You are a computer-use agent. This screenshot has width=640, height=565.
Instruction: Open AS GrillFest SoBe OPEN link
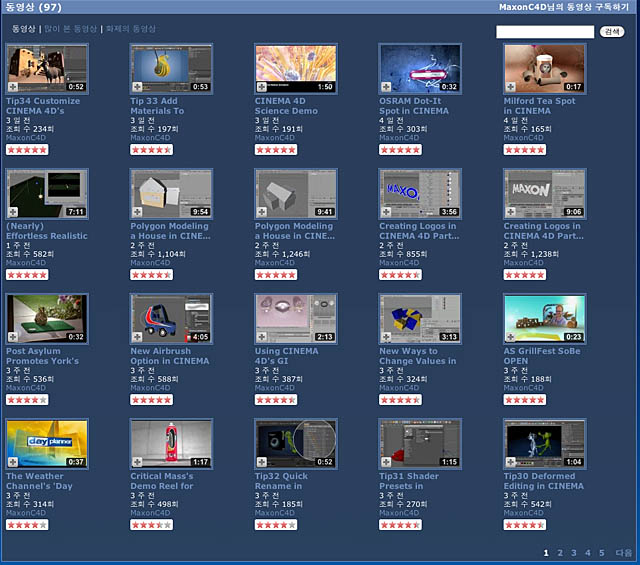tap(542, 356)
